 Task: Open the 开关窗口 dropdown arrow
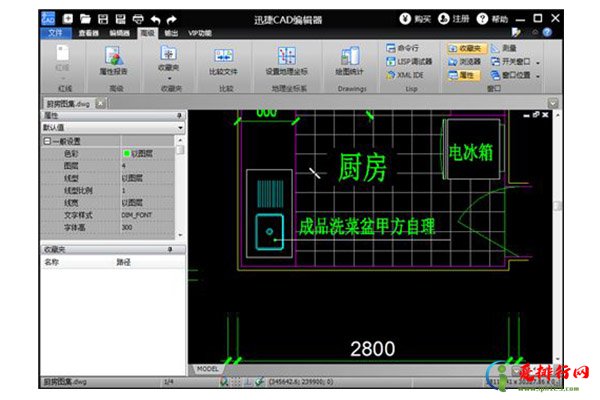538,63
